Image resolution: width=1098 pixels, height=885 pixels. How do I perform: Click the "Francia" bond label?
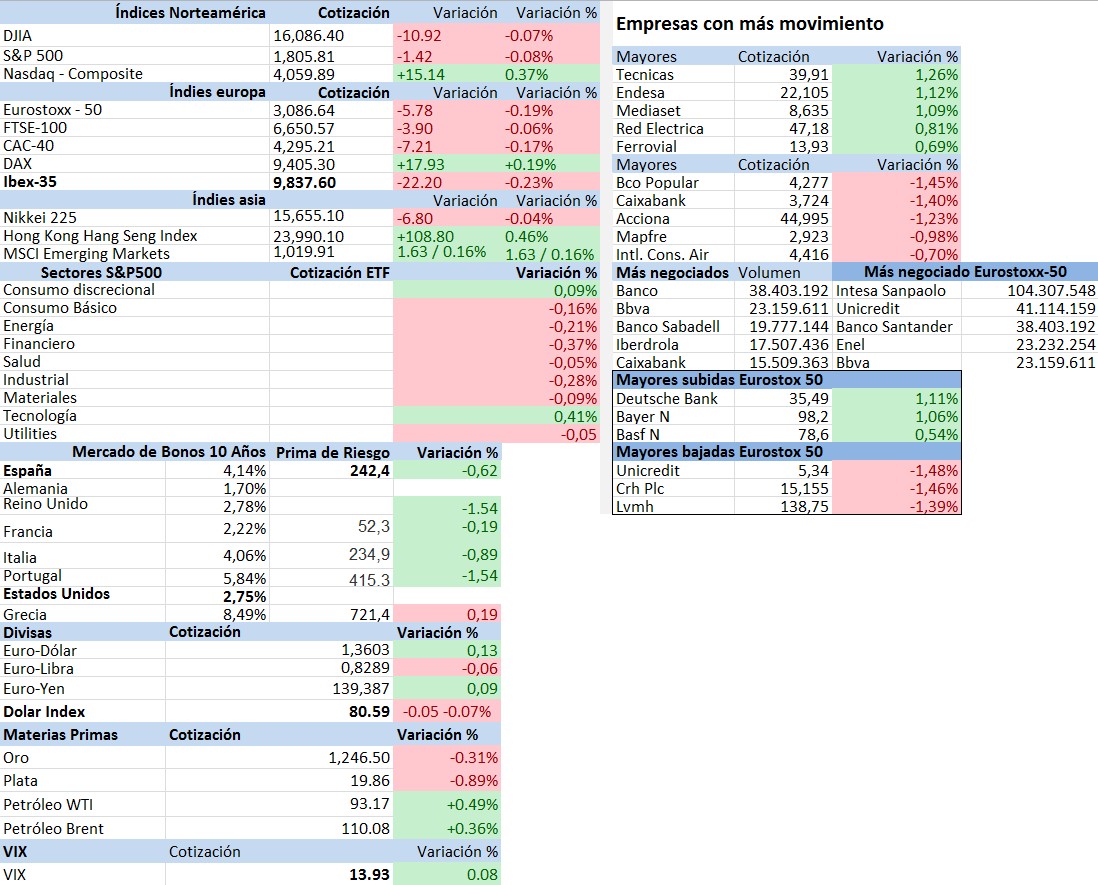(x=28, y=531)
